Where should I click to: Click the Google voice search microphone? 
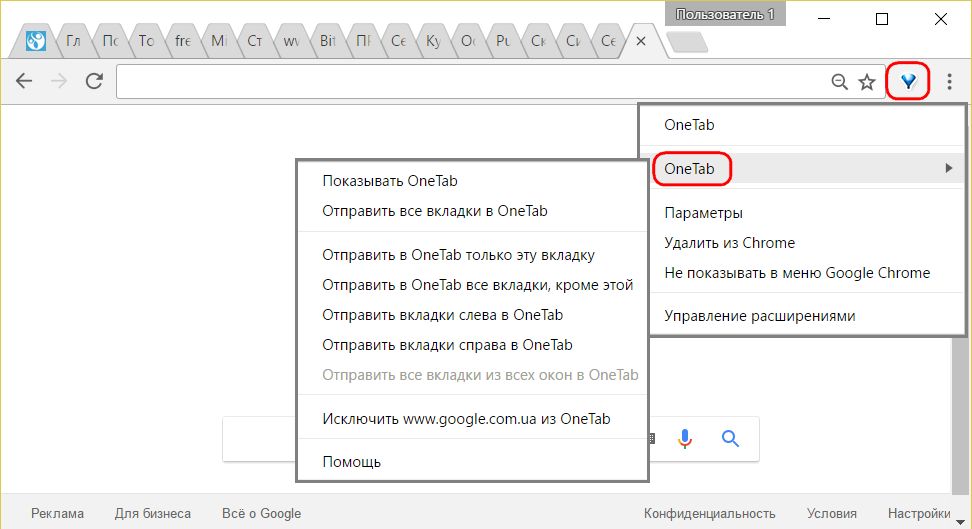point(684,438)
